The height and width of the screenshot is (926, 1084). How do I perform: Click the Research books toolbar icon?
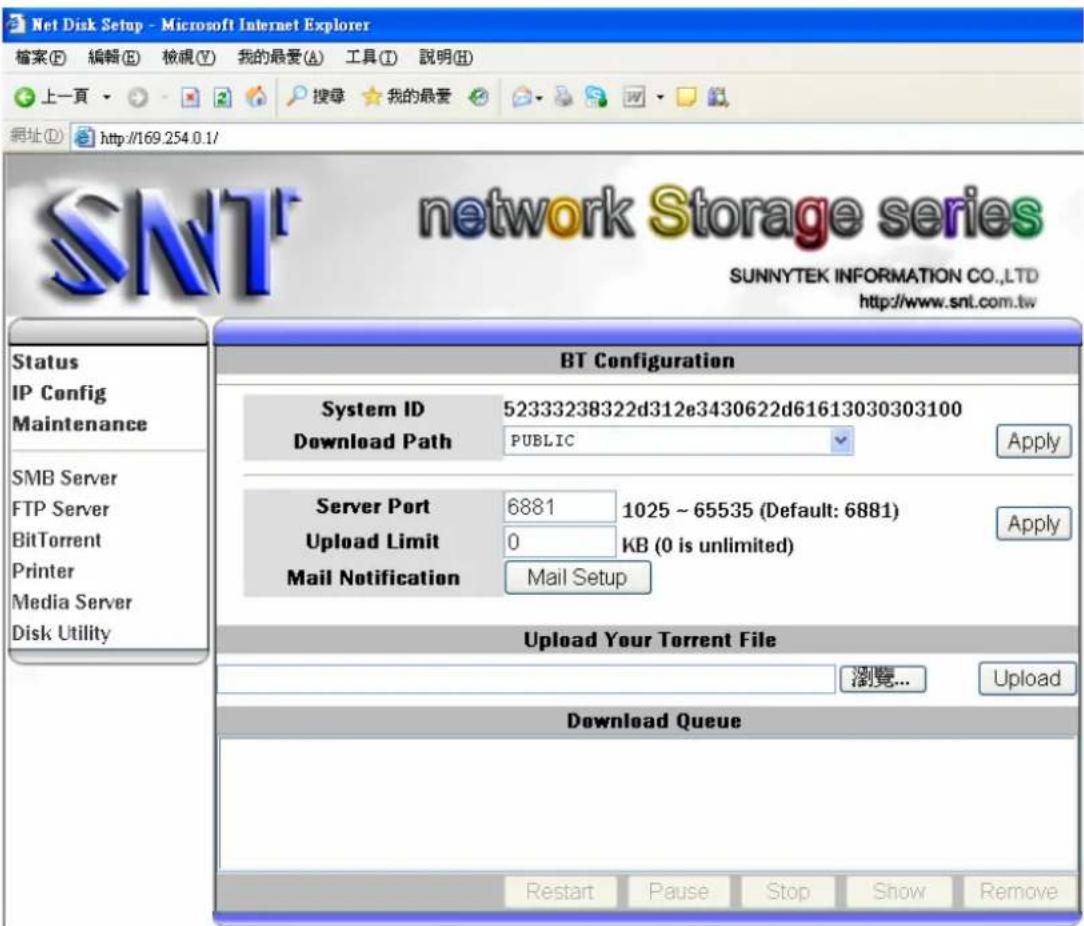coord(718,98)
